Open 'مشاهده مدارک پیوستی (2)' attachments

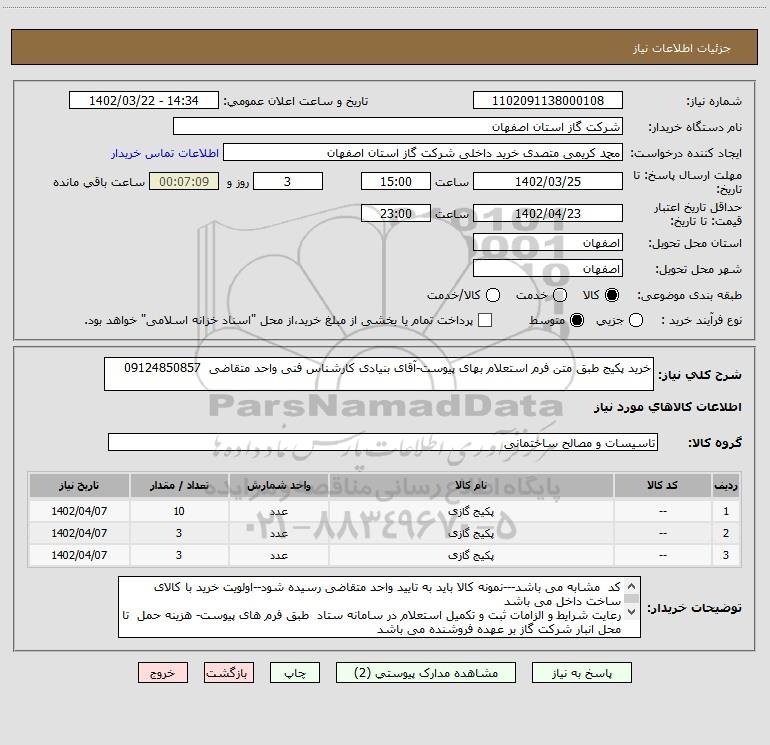tap(426, 672)
